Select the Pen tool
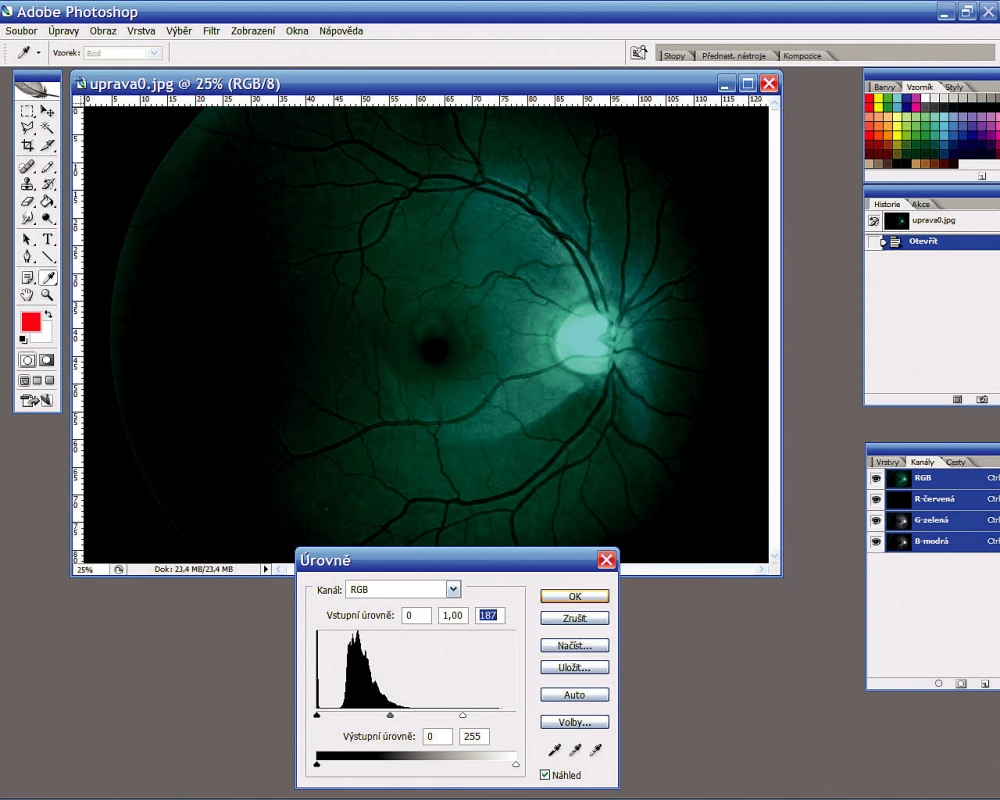Viewport: 1000px width, 800px height. point(27,256)
